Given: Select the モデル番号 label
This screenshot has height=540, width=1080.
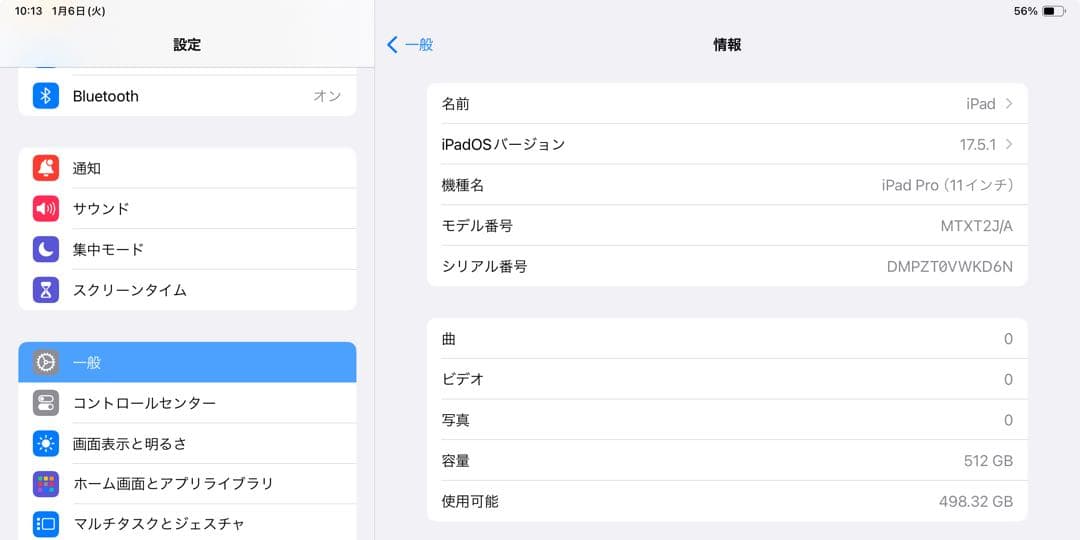Looking at the screenshot, I should (477, 226).
